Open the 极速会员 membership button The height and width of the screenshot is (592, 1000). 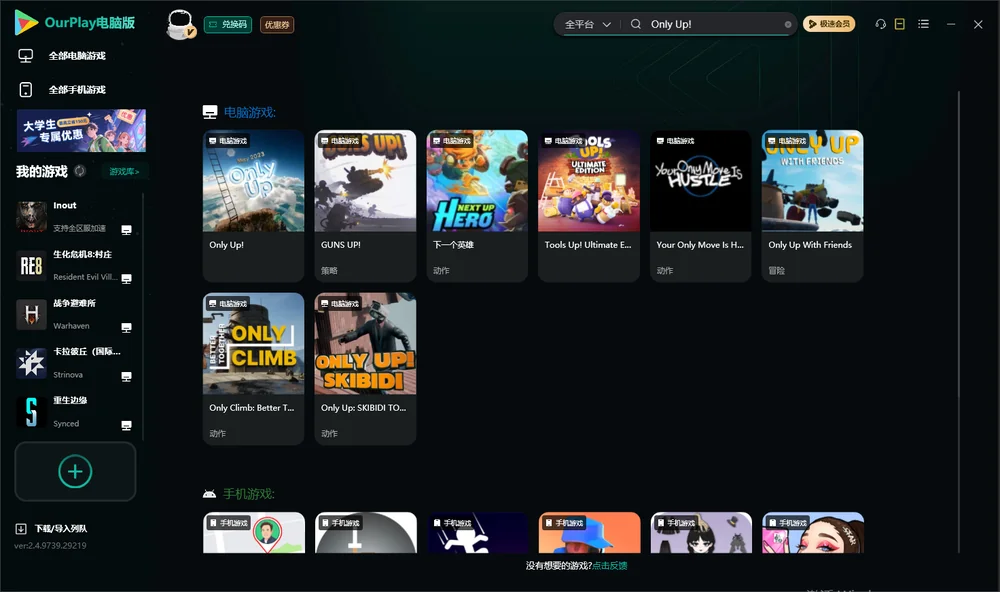pos(828,24)
